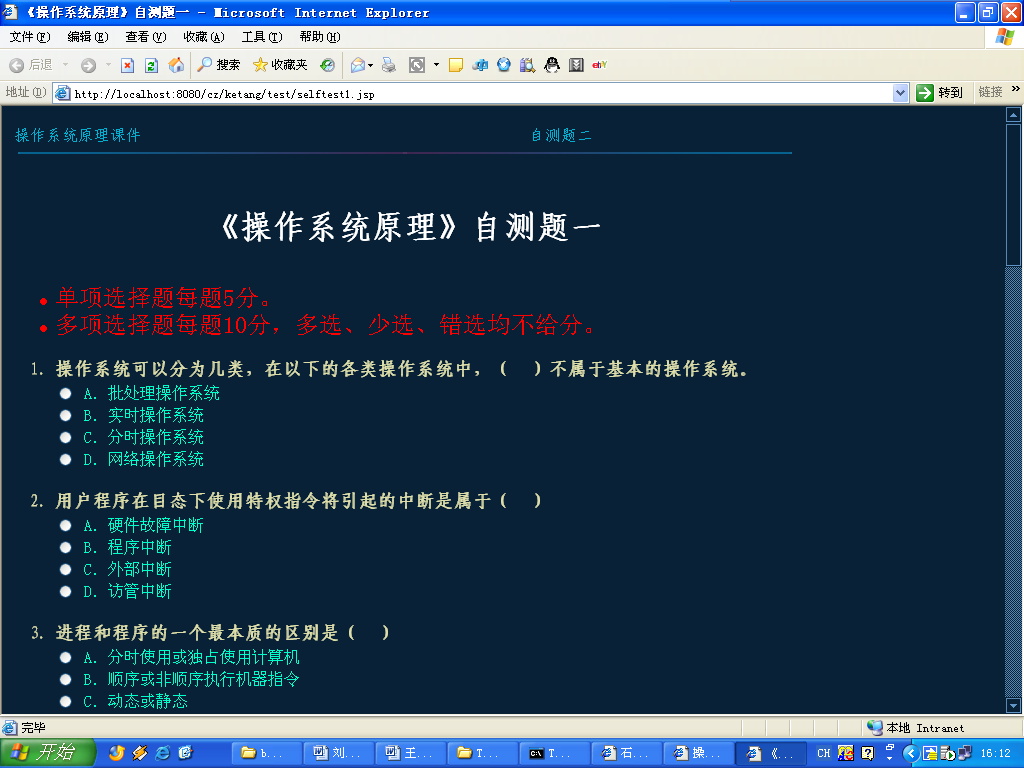Screen dimensions: 1024x768
Task: Follow the 操作系统原理课件 link
Action: pos(78,135)
